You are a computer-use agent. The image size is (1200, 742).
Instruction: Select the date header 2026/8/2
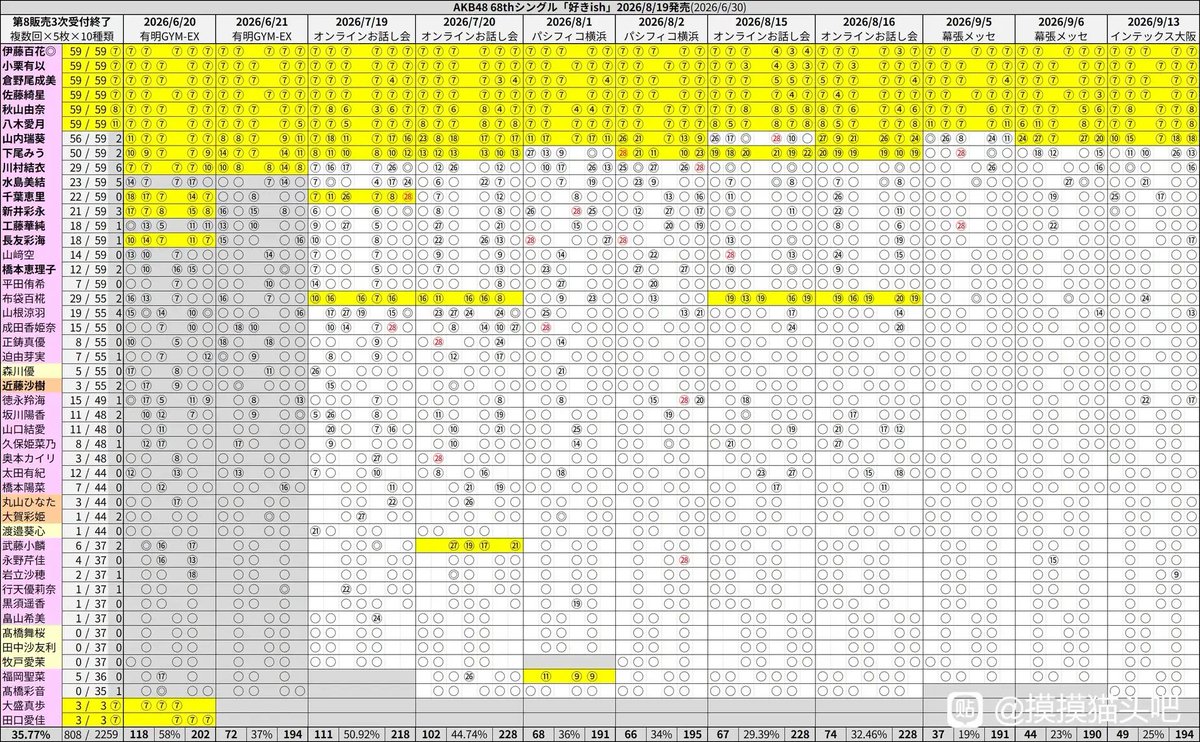pyautogui.click(x=661, y=21)
